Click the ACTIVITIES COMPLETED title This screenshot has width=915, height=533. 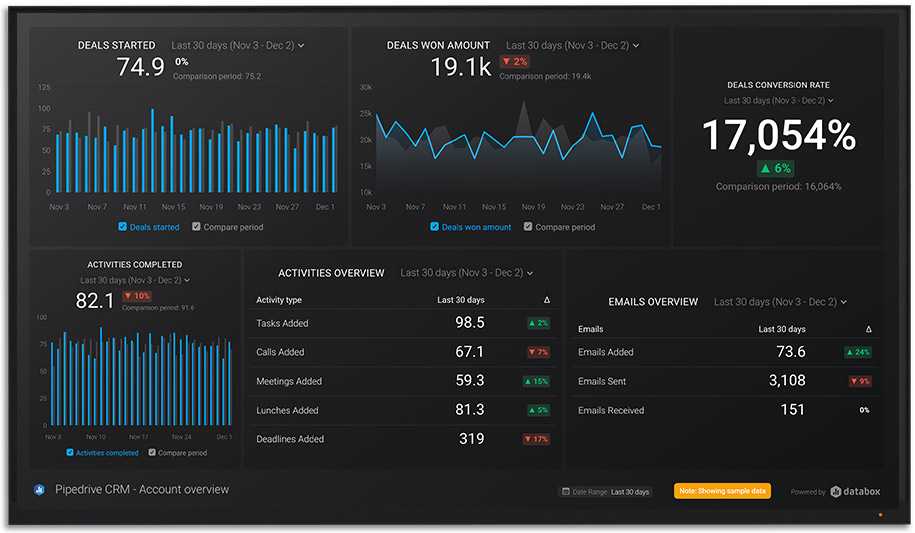(x=135, y=265)
